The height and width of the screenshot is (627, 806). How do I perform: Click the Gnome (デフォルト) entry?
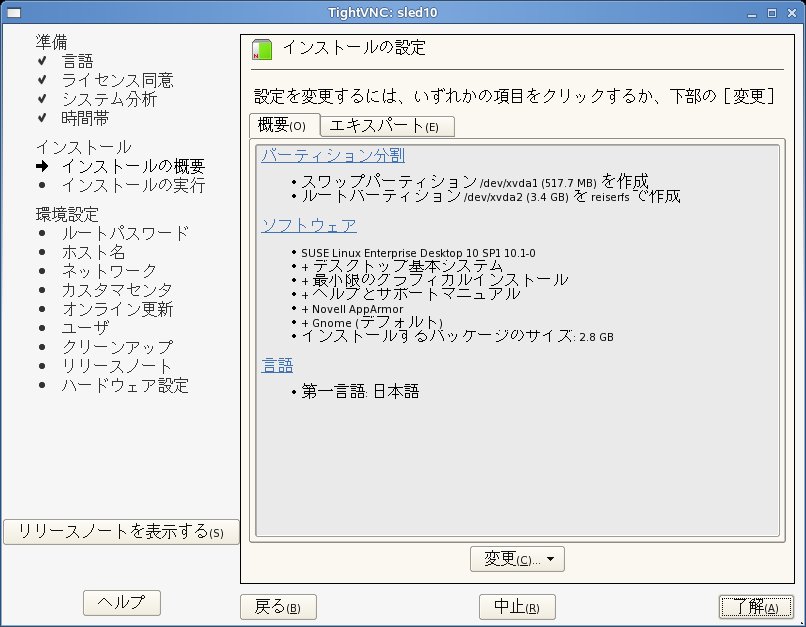[x=372, y=323]
